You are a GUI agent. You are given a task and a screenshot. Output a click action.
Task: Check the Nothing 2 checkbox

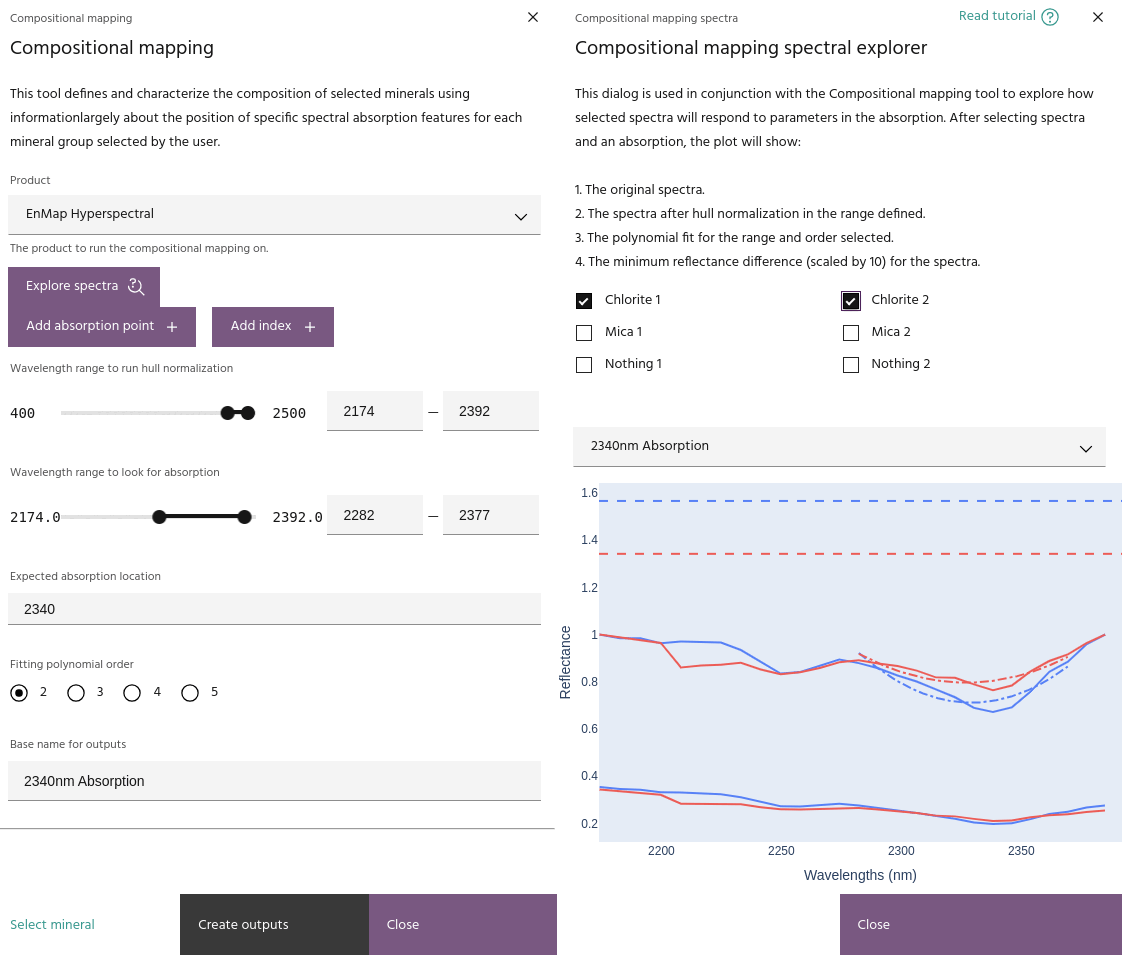(x=851, y=365)
